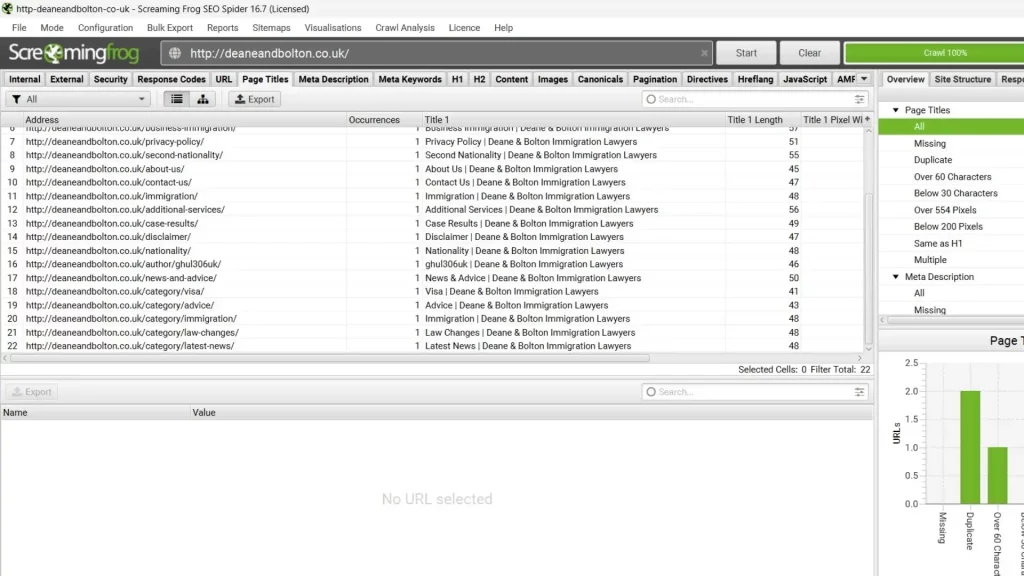
Task: Click the Start button
Action: (746, 53)
